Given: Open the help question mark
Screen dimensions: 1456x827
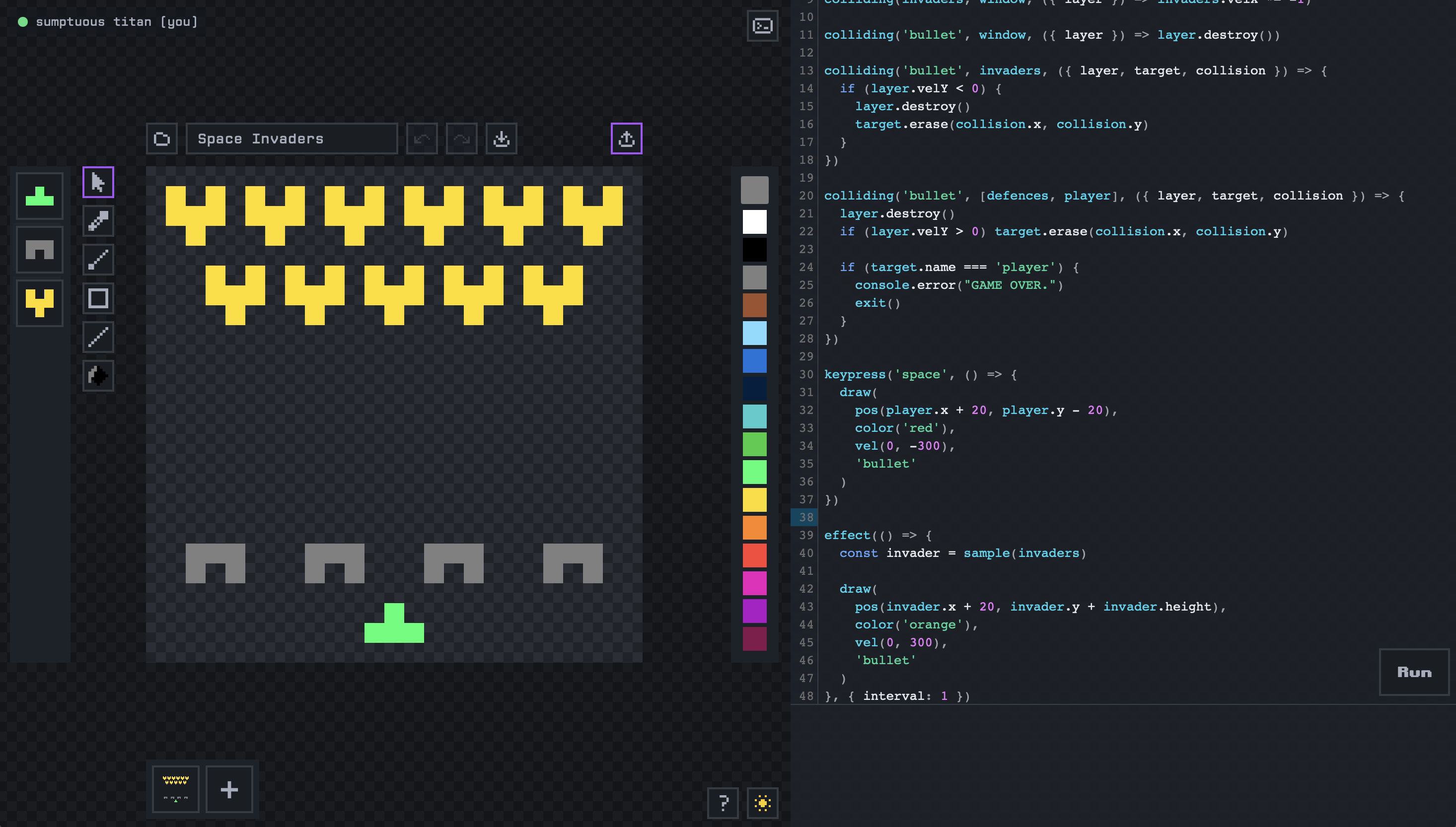Looking at the screenshot, I should click(x=723, y=803).
